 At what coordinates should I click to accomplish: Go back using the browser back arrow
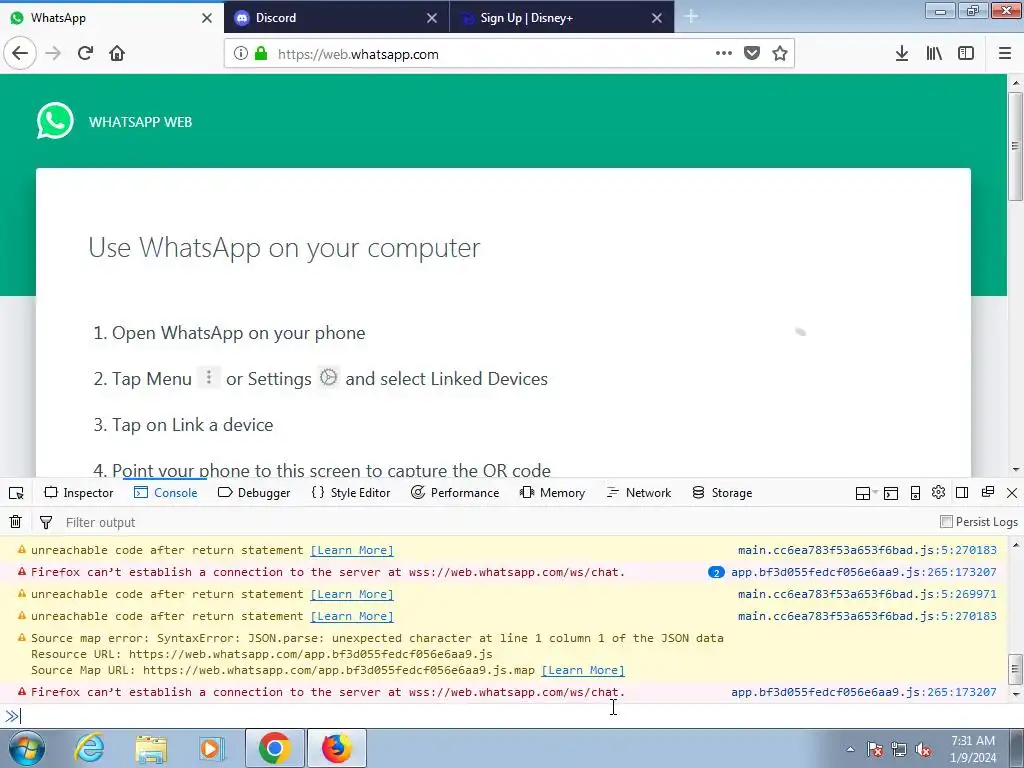[x=20, y=54]
